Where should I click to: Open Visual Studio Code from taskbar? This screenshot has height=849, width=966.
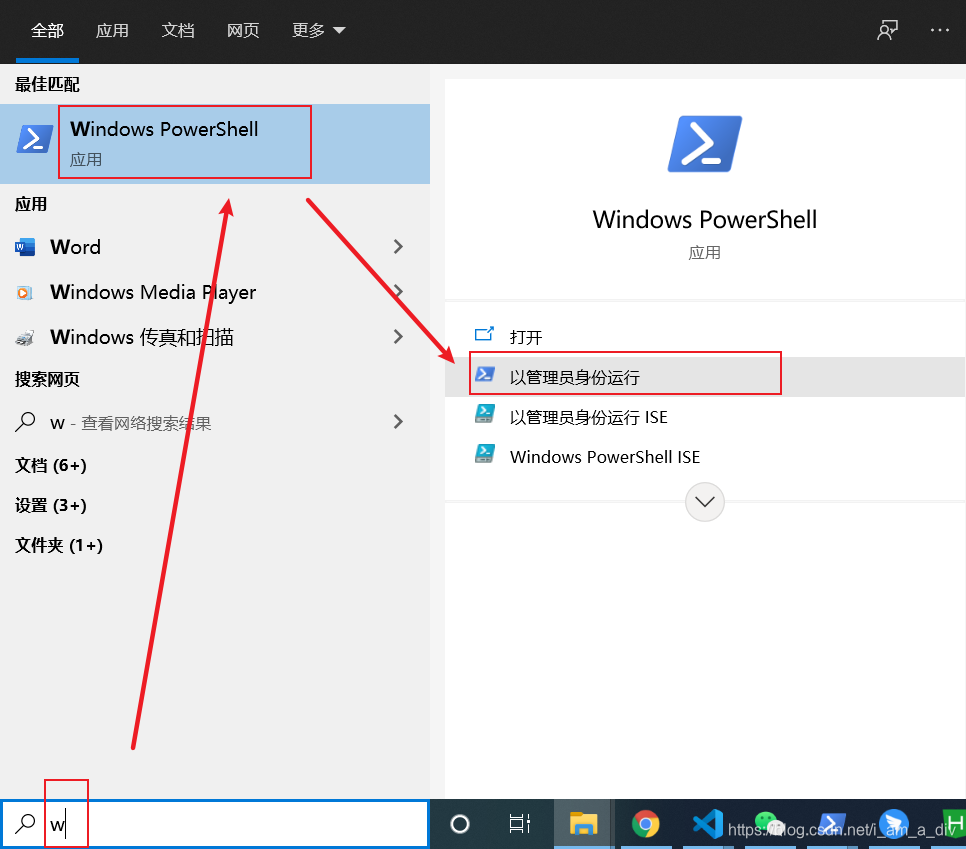tap(707, 824)
